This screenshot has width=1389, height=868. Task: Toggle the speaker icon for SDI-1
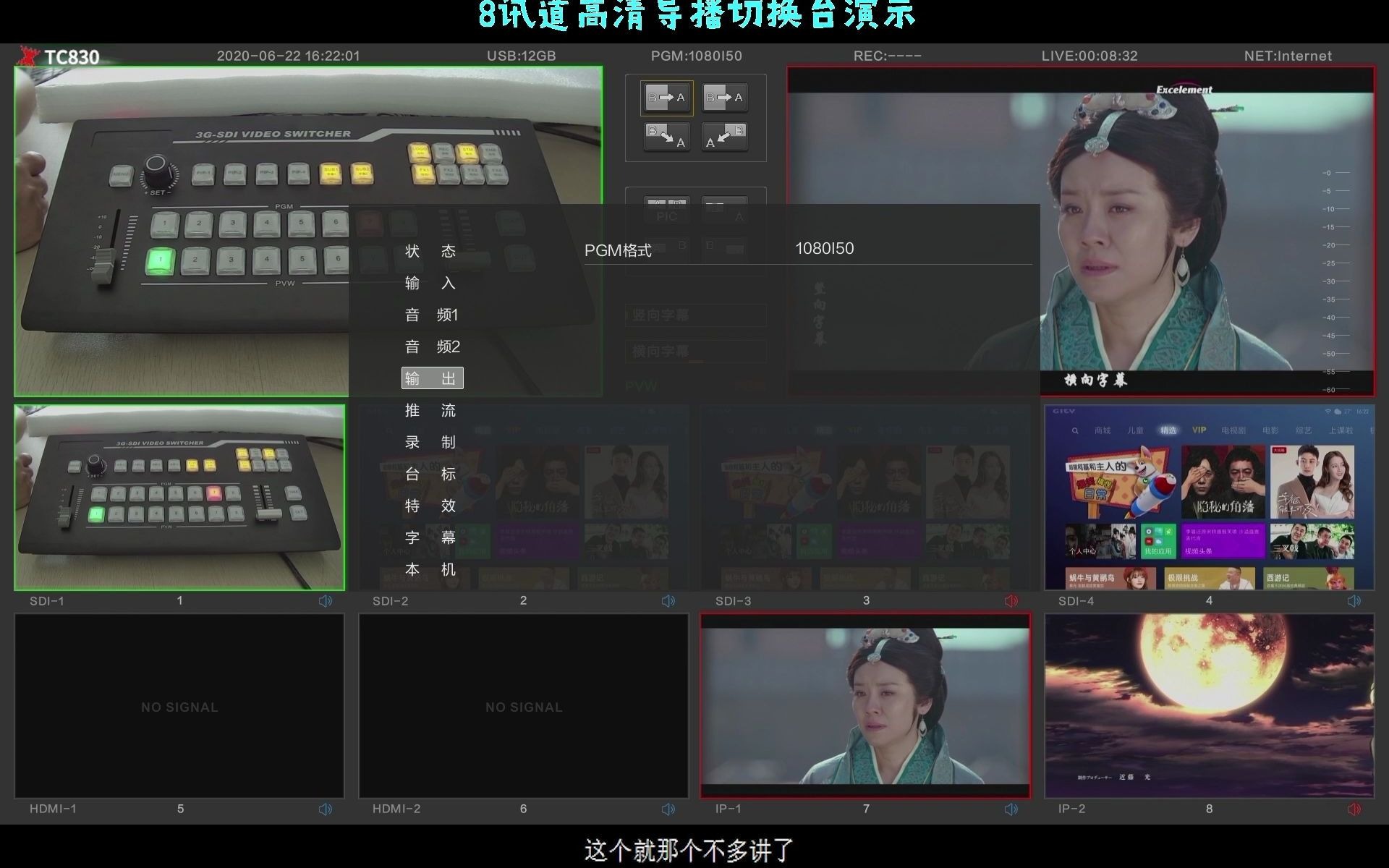click(326, 601)
